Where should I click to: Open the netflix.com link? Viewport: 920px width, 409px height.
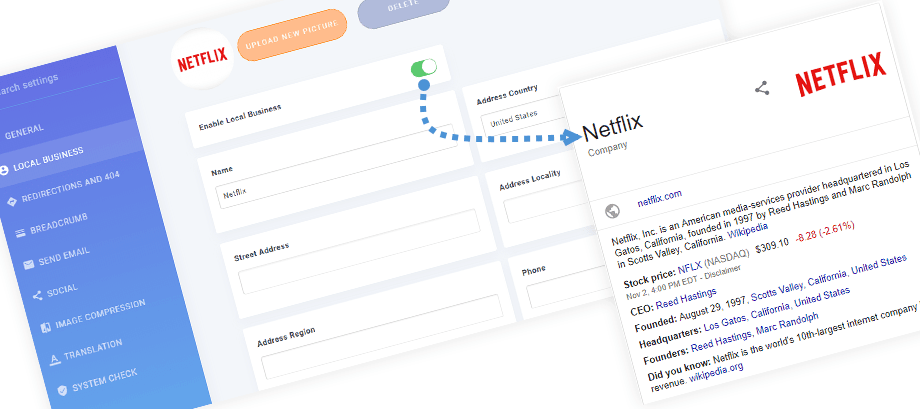659,198
